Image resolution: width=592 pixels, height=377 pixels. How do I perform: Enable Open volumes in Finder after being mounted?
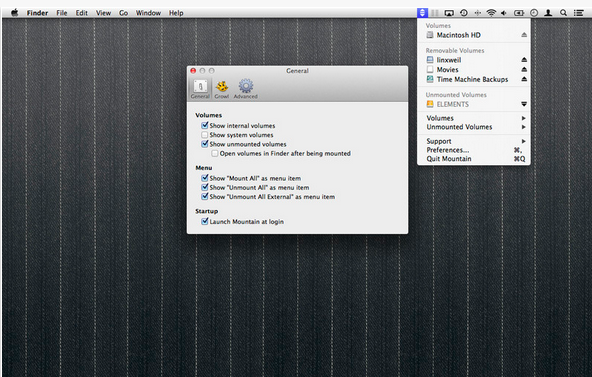(x=214, y=153)
